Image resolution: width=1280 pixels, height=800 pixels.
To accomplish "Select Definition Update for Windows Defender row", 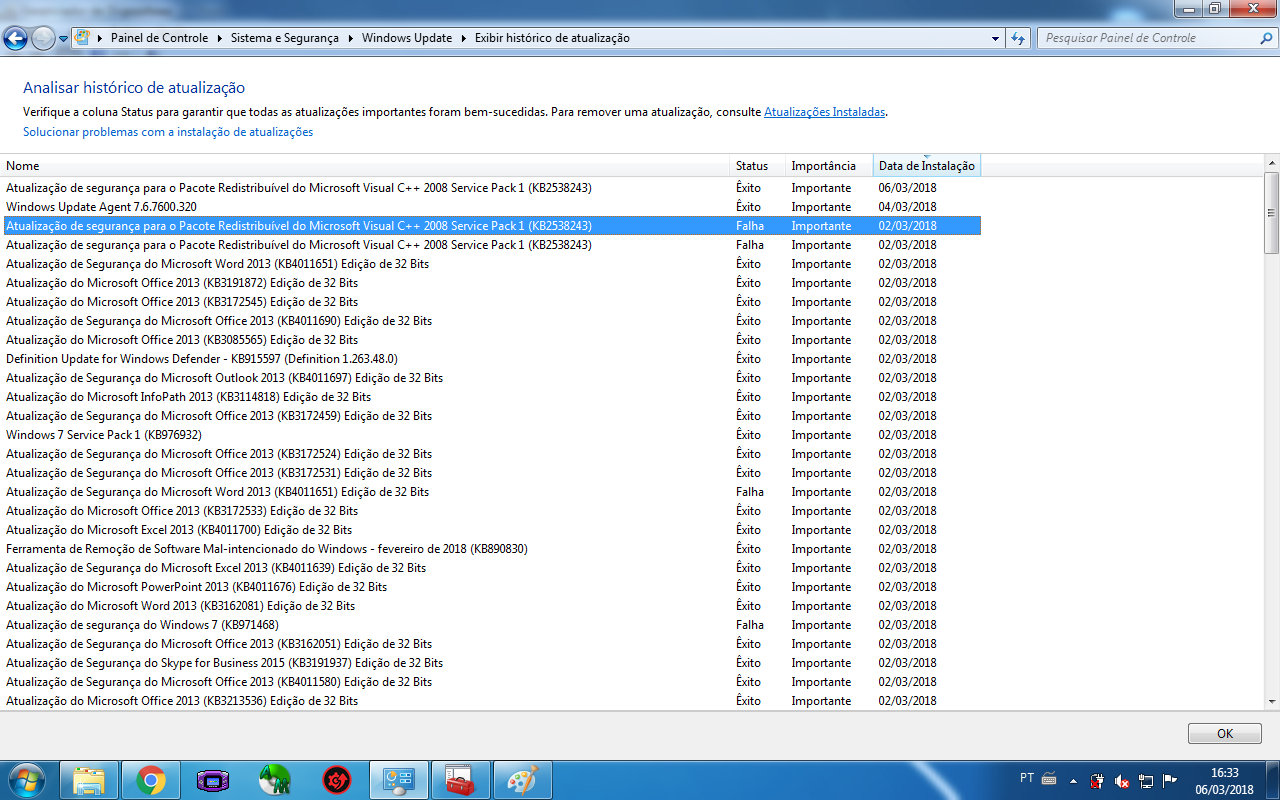I will 492,359.
